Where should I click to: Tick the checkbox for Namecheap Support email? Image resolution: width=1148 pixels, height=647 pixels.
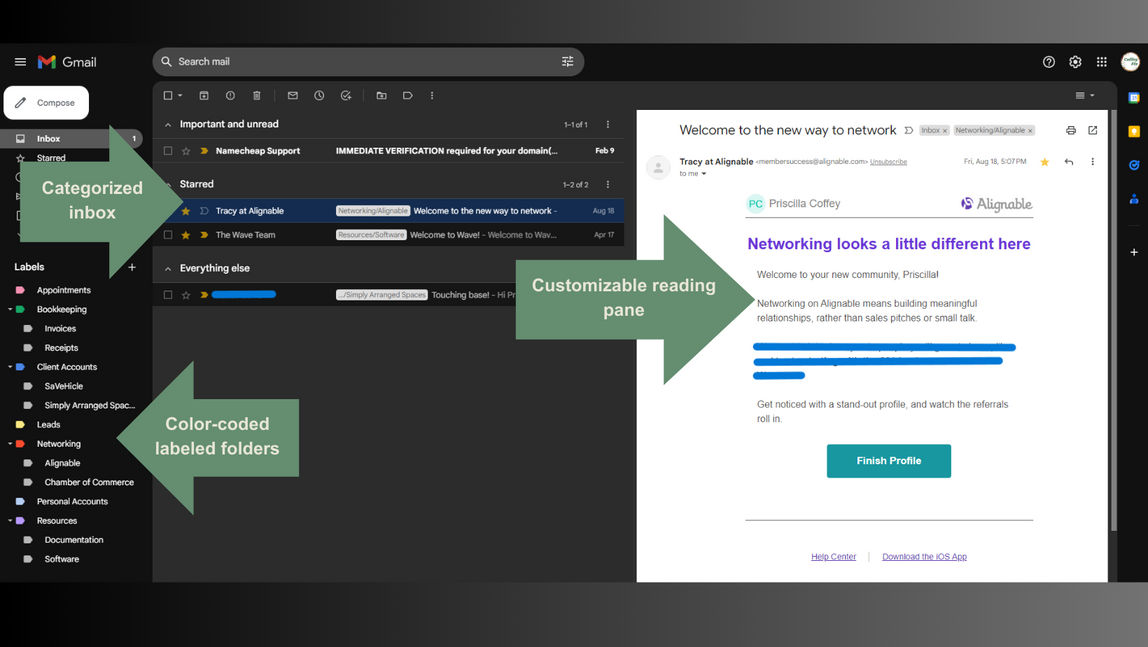coord(168,151)
